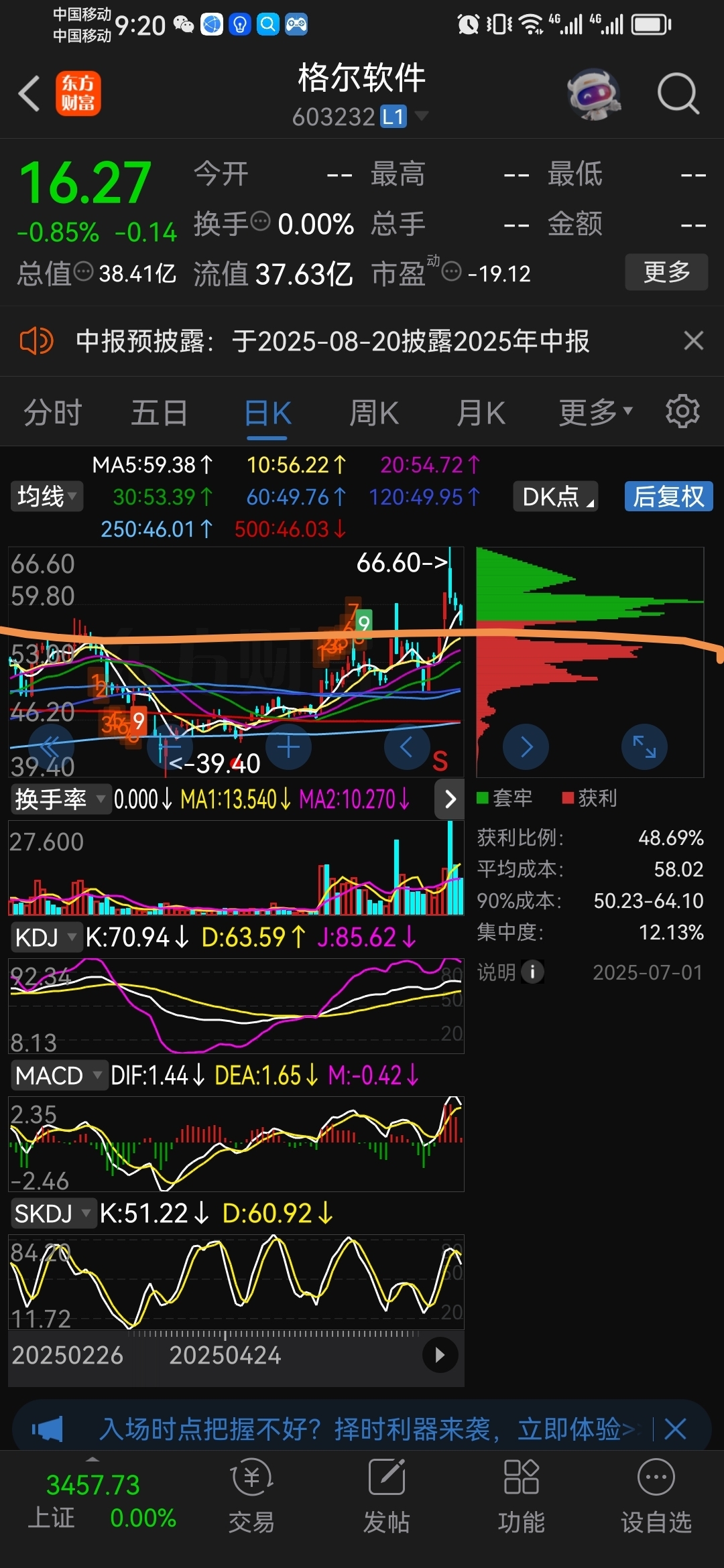Tap the stock price 16.27
The image size is (724, 1568).
tap(85, 182)
